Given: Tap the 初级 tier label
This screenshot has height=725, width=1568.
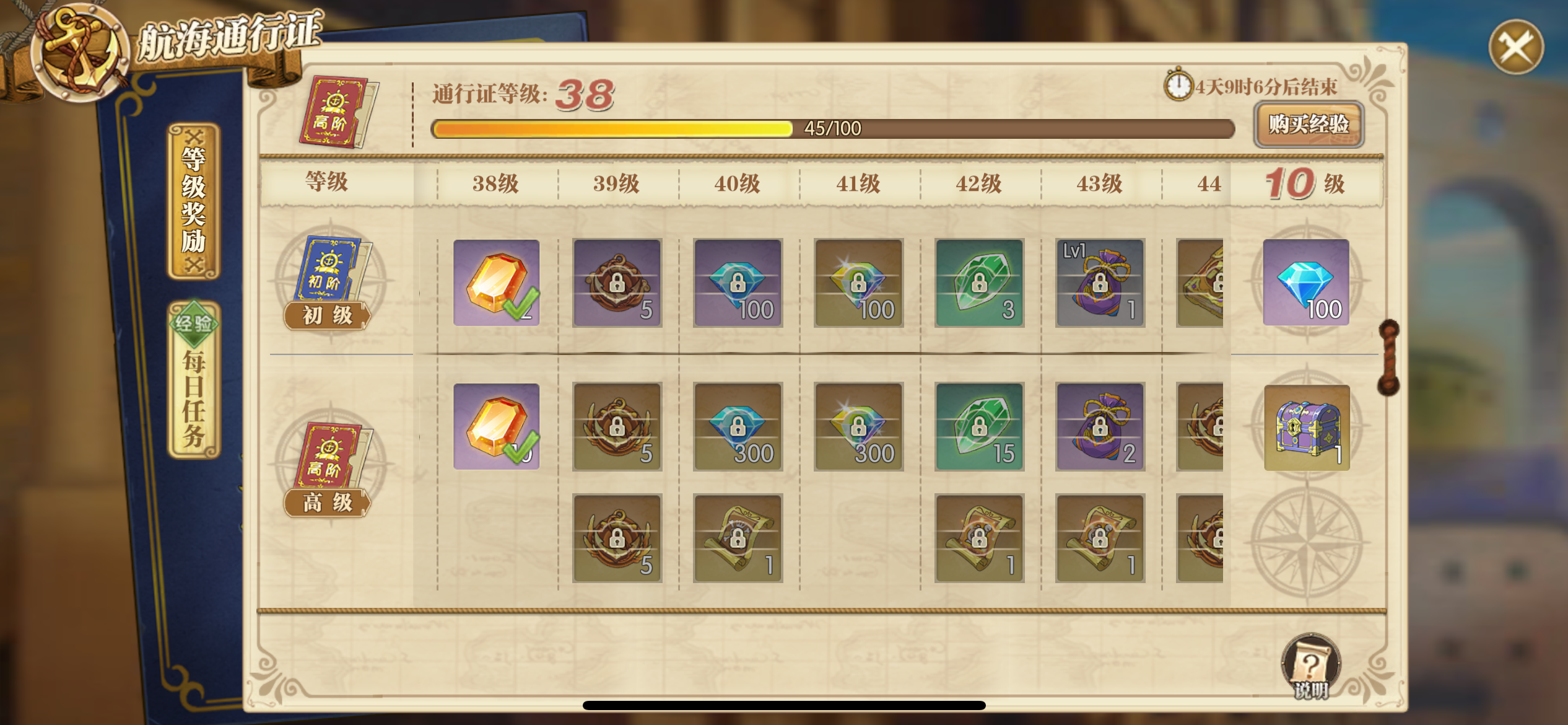Looking at the screenshot, I should [327, 315].
